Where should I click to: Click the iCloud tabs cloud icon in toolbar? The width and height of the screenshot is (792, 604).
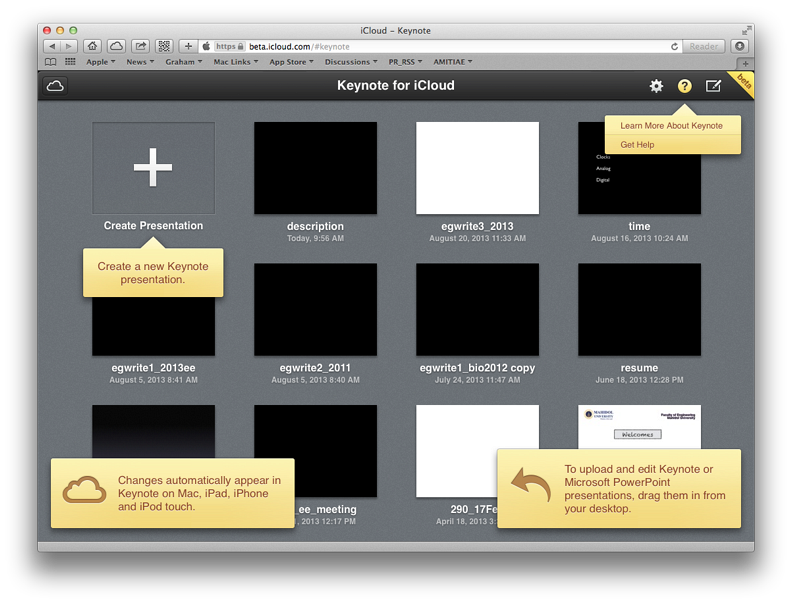[116, 46]
